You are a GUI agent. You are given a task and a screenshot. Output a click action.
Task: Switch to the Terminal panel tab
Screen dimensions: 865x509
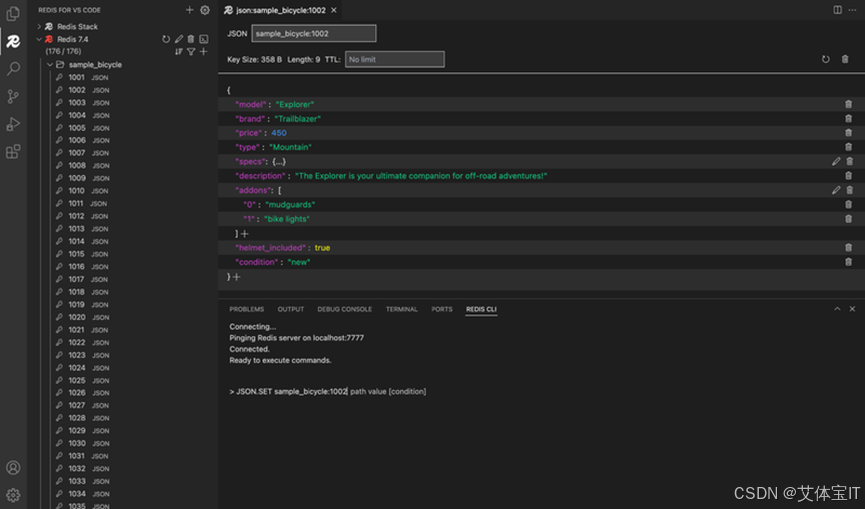[402, 309]
